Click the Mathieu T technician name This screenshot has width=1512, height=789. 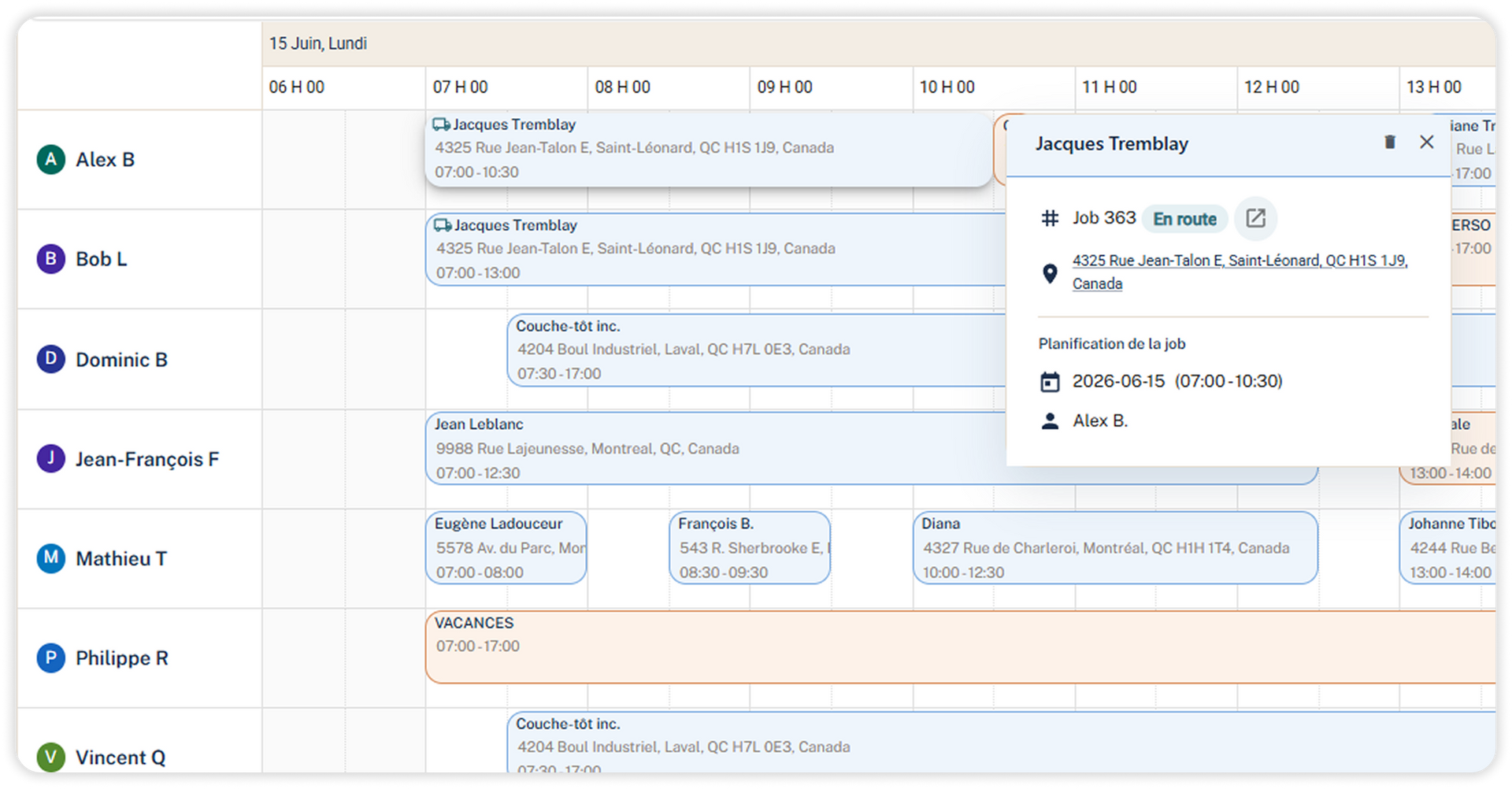tap(121, 558)
